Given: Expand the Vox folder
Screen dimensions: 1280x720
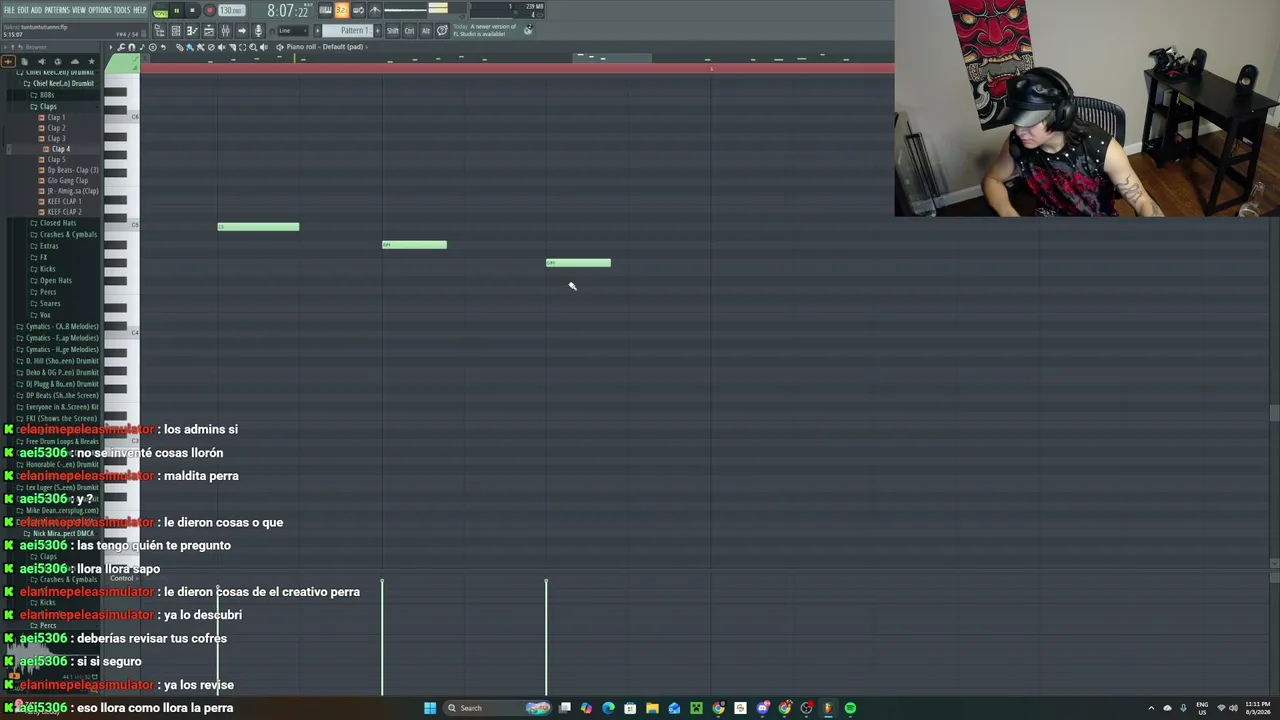Looking at the screenshot, I should point(44,315).
